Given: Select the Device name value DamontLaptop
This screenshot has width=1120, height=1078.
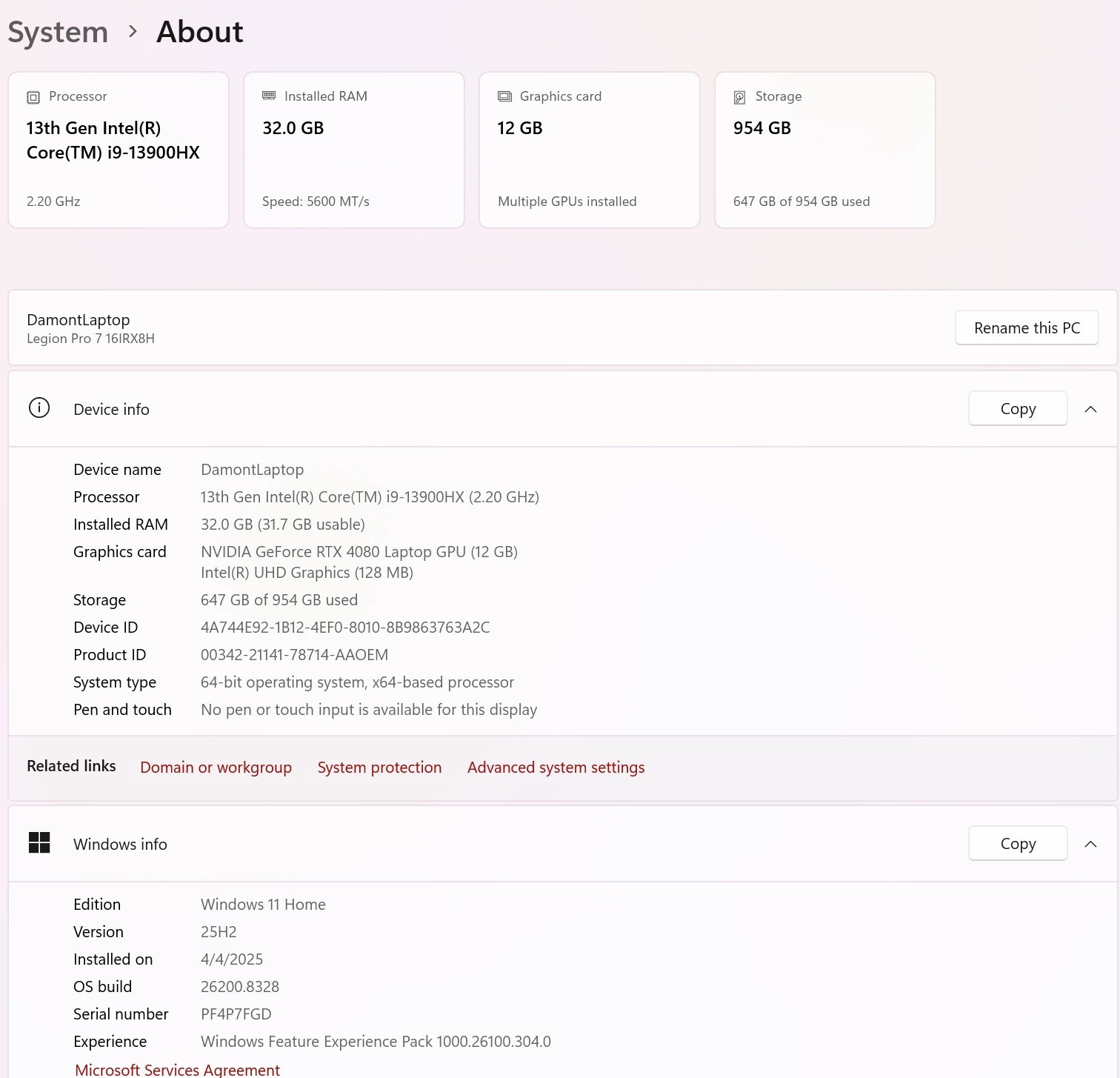Looking at the screenshot, I should 252,469.
